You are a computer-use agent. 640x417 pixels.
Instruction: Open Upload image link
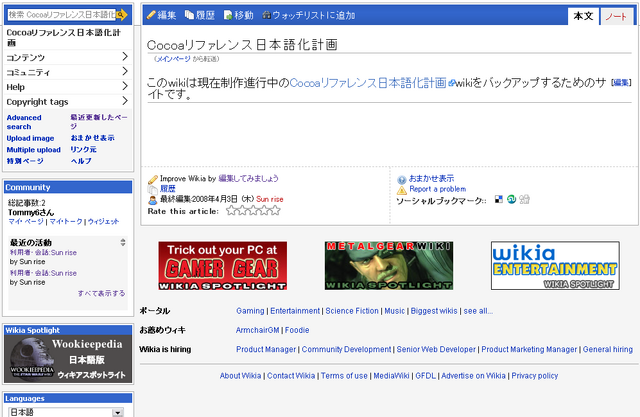[x=30, y=138]
